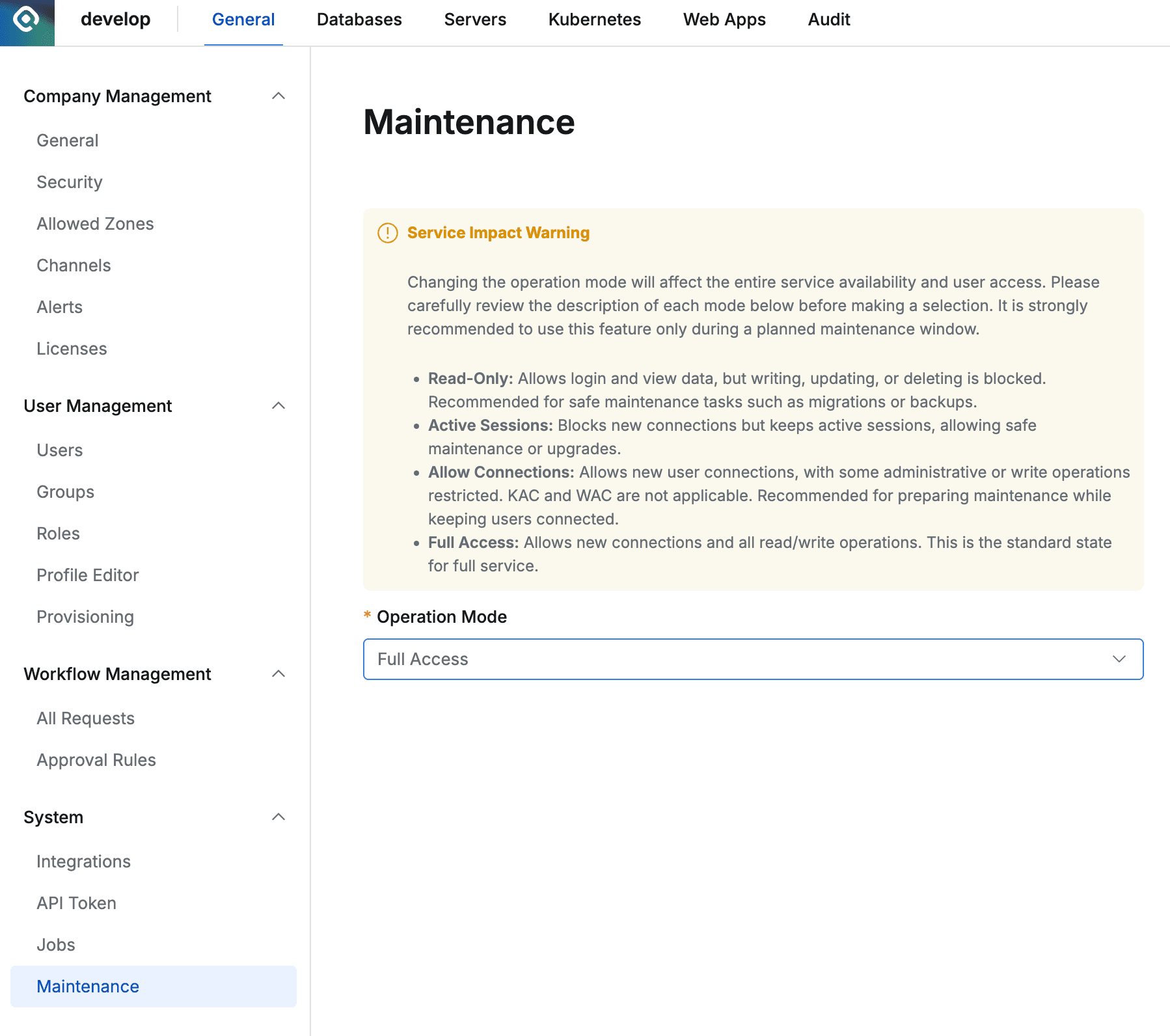Switch to the Databases tab
This screenshot has height=1036, width=1170.
(359, 20)
